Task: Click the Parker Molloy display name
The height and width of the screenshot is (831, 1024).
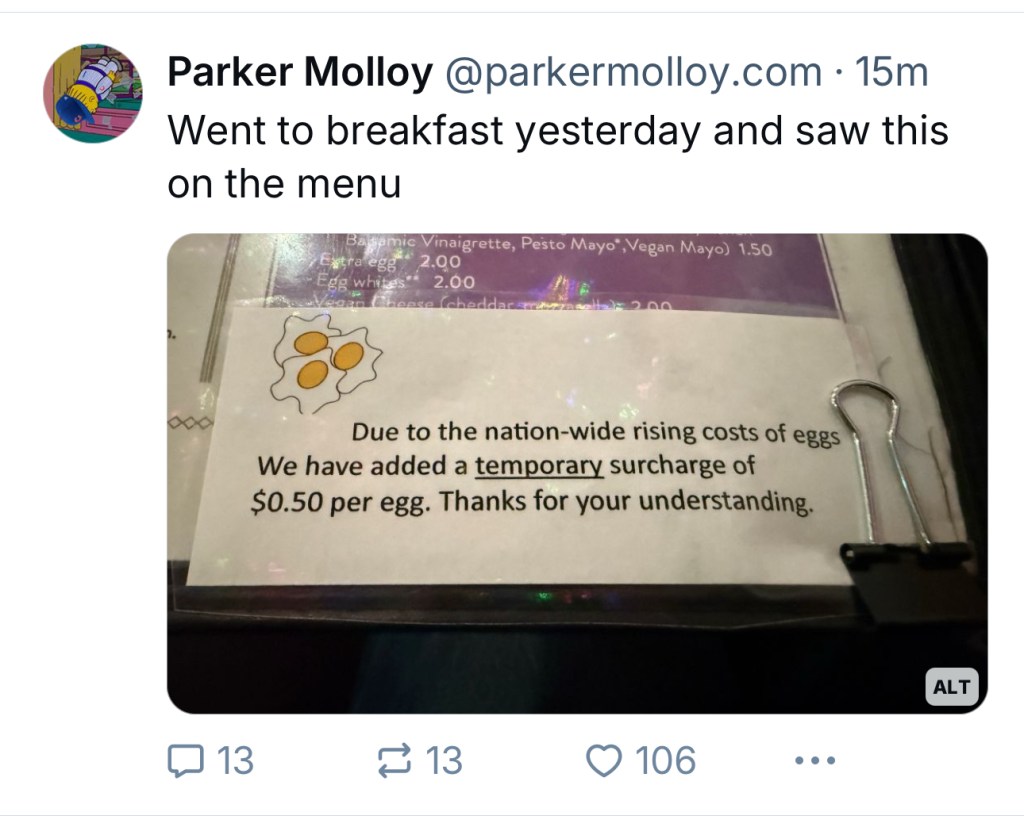Action: (x=300, y=73)
